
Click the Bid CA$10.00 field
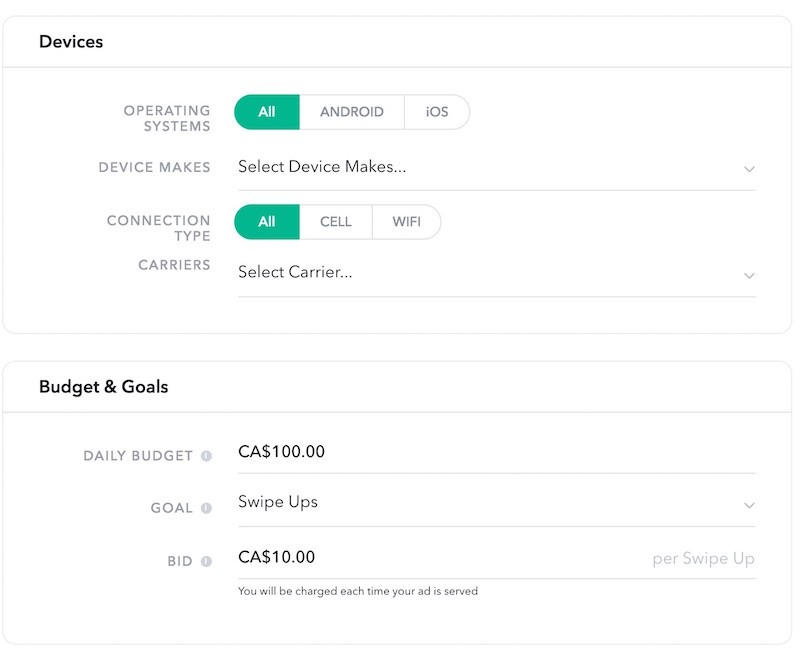coord(496,557)
